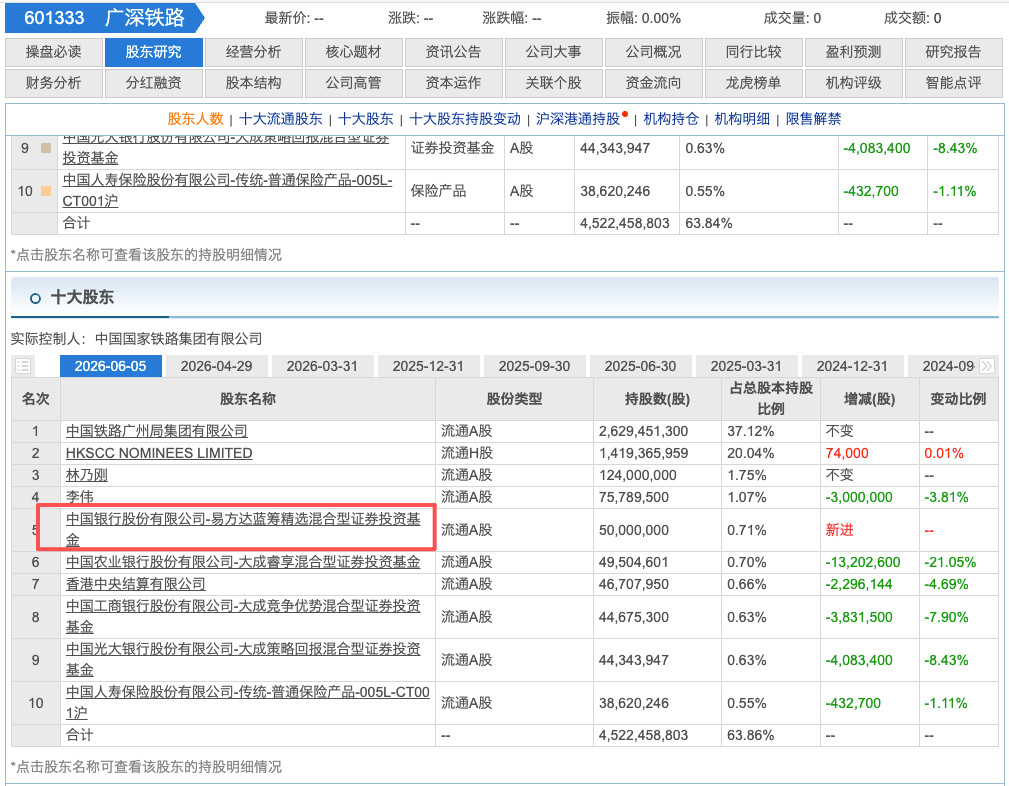The width and height of the screenshot is (1009, 786).
Task: Click the 74,000 increase value
Action: point(847,453)
